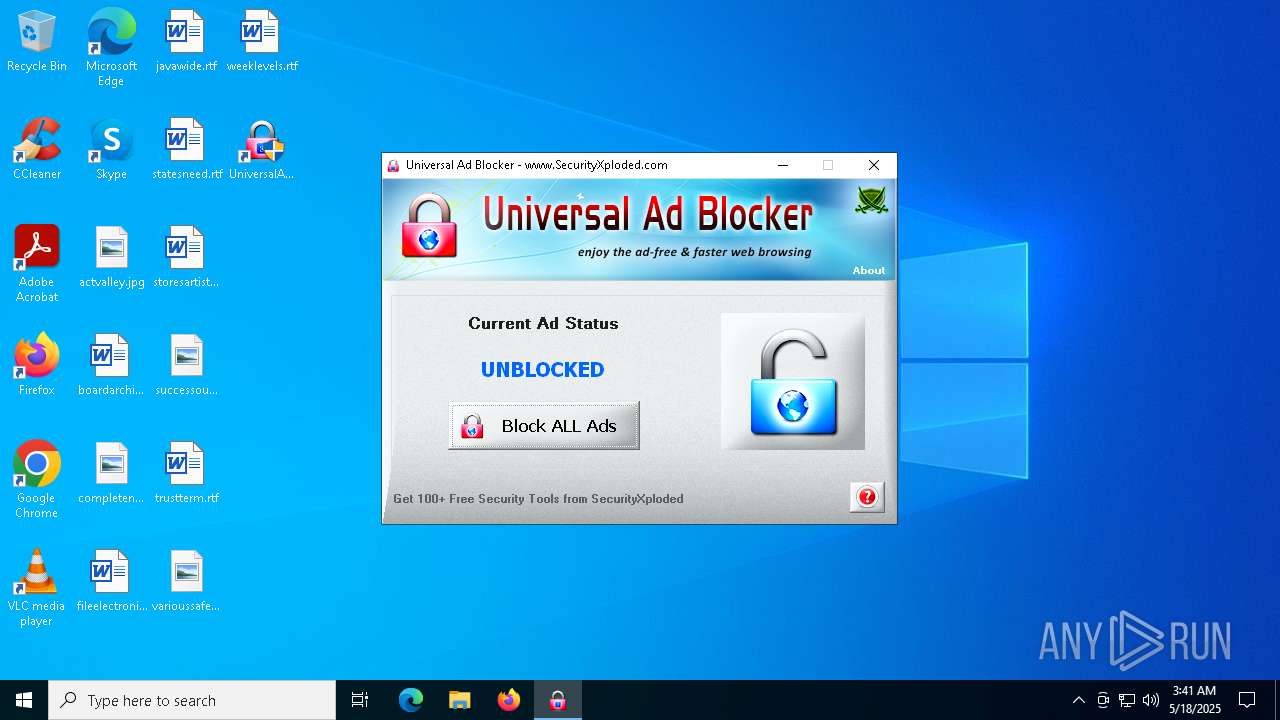The height and width of the screenshot is (720, 1280).
Task: Click the volume speaker tray icon
Action: 1151,700
